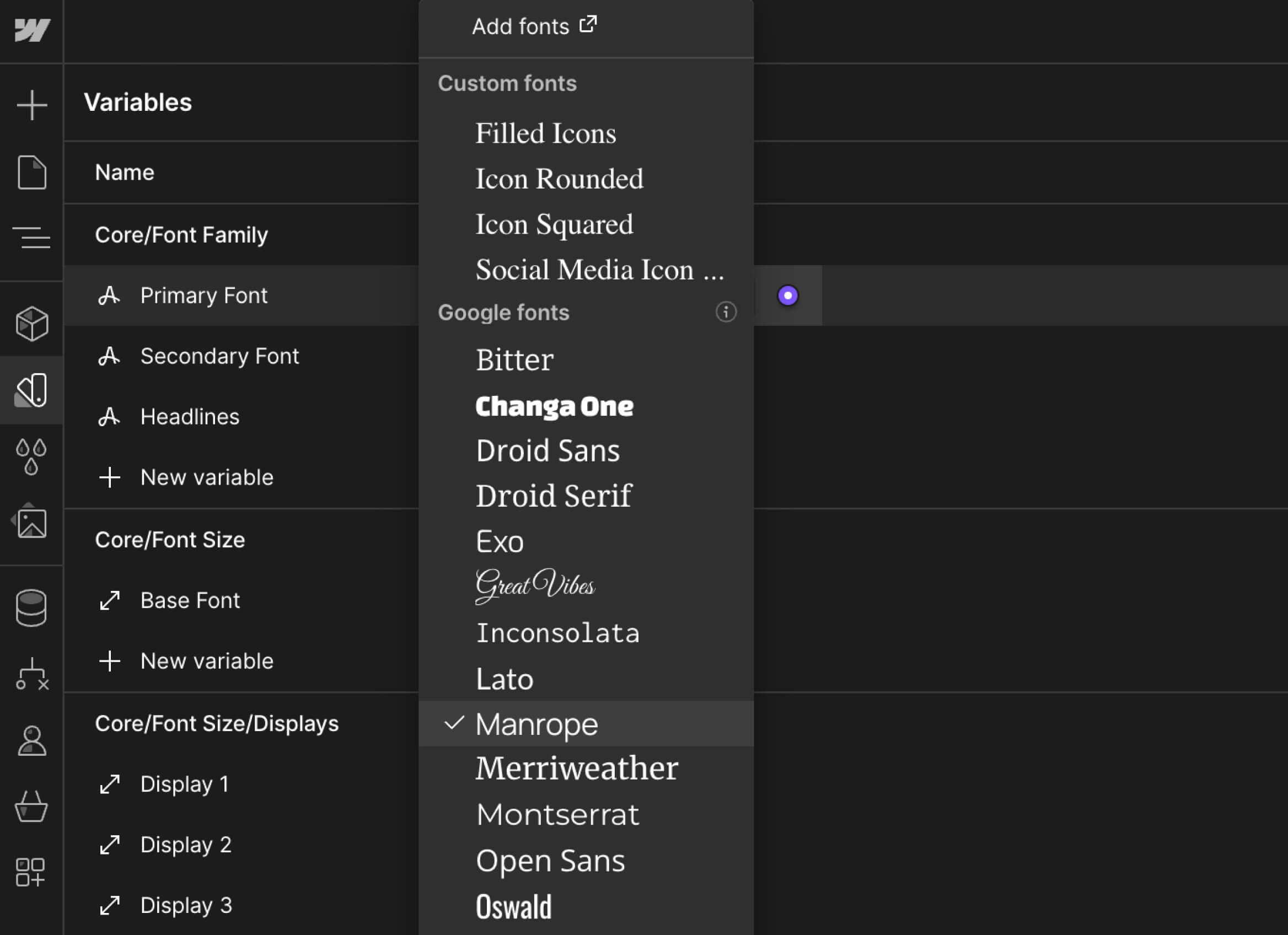Open the Pages panel icon
The width and height of the screenshot is (1288, 935).
pyautogui.click(x=31, y=172)
